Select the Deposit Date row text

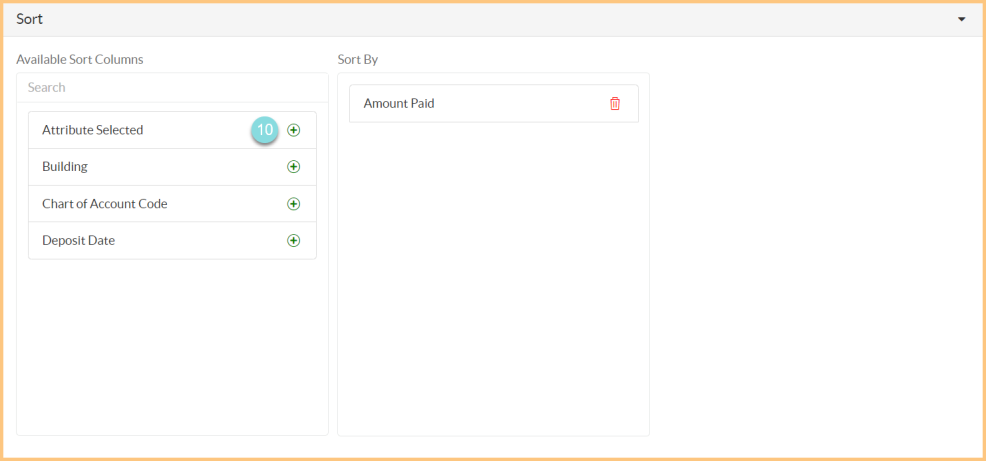coord(79,240)
